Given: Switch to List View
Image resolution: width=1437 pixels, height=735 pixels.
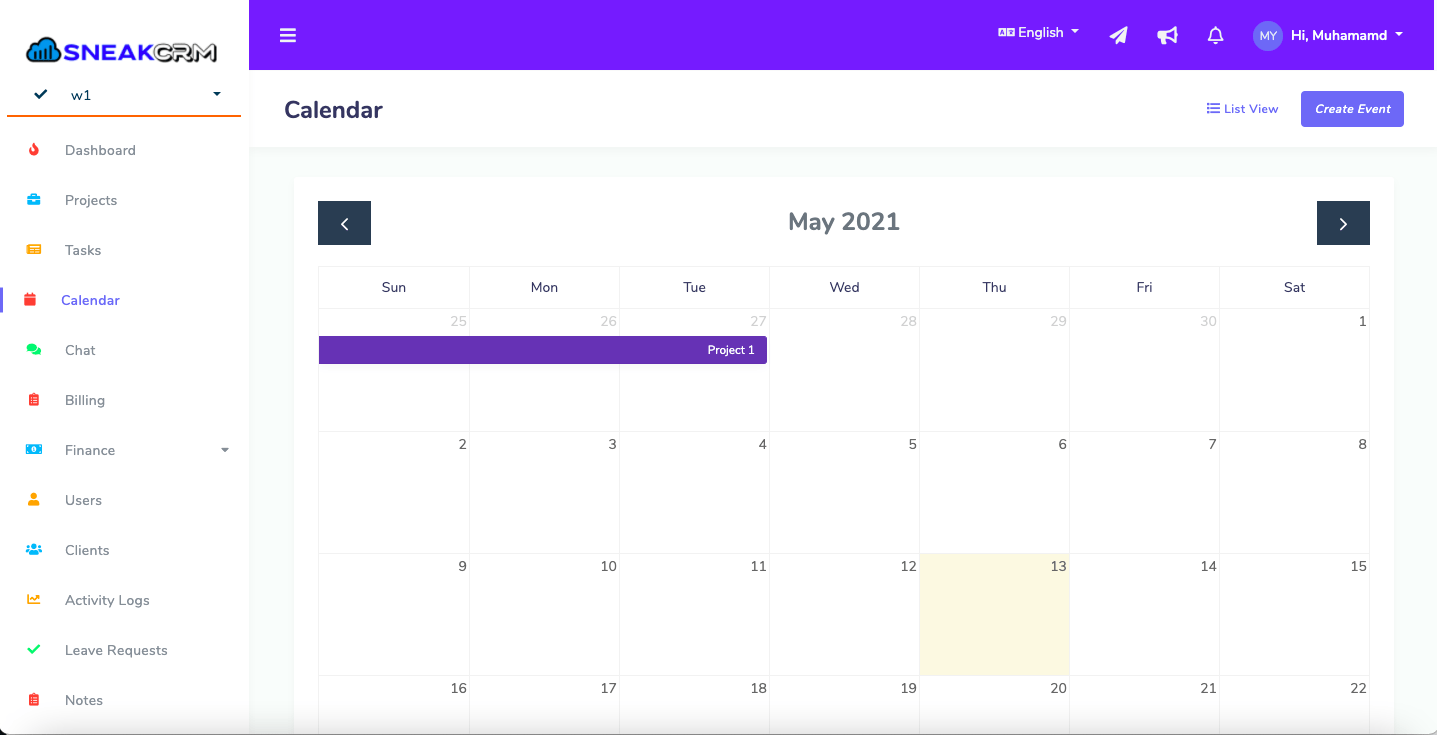Looking at the screenshot, I should (1242, 109).
